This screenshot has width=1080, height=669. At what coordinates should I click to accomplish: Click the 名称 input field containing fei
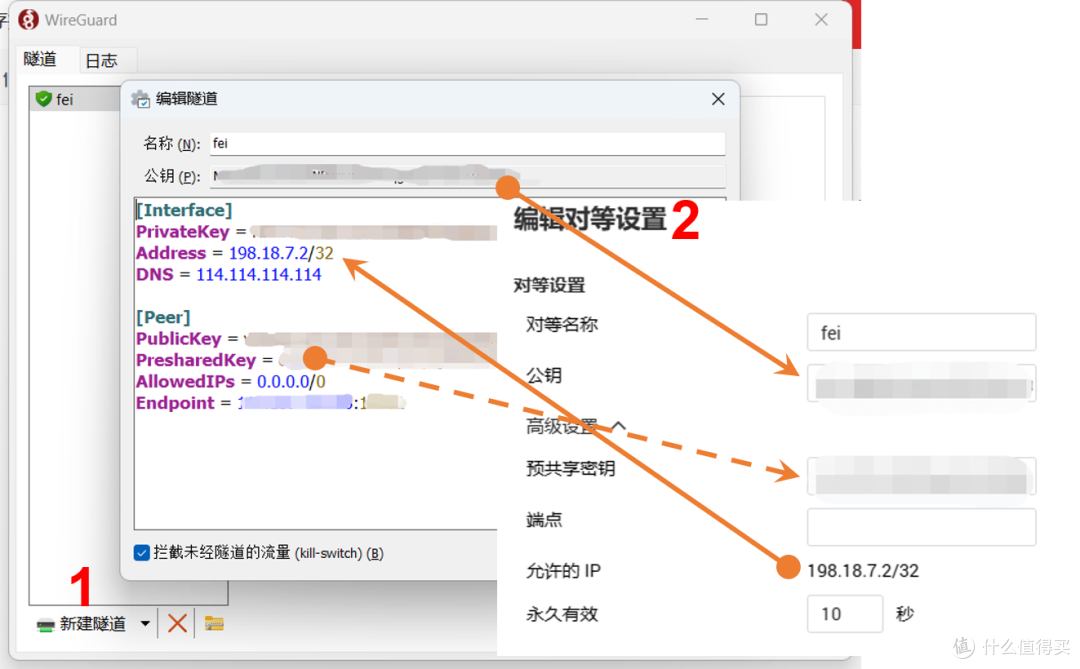(x=468, y=143)
